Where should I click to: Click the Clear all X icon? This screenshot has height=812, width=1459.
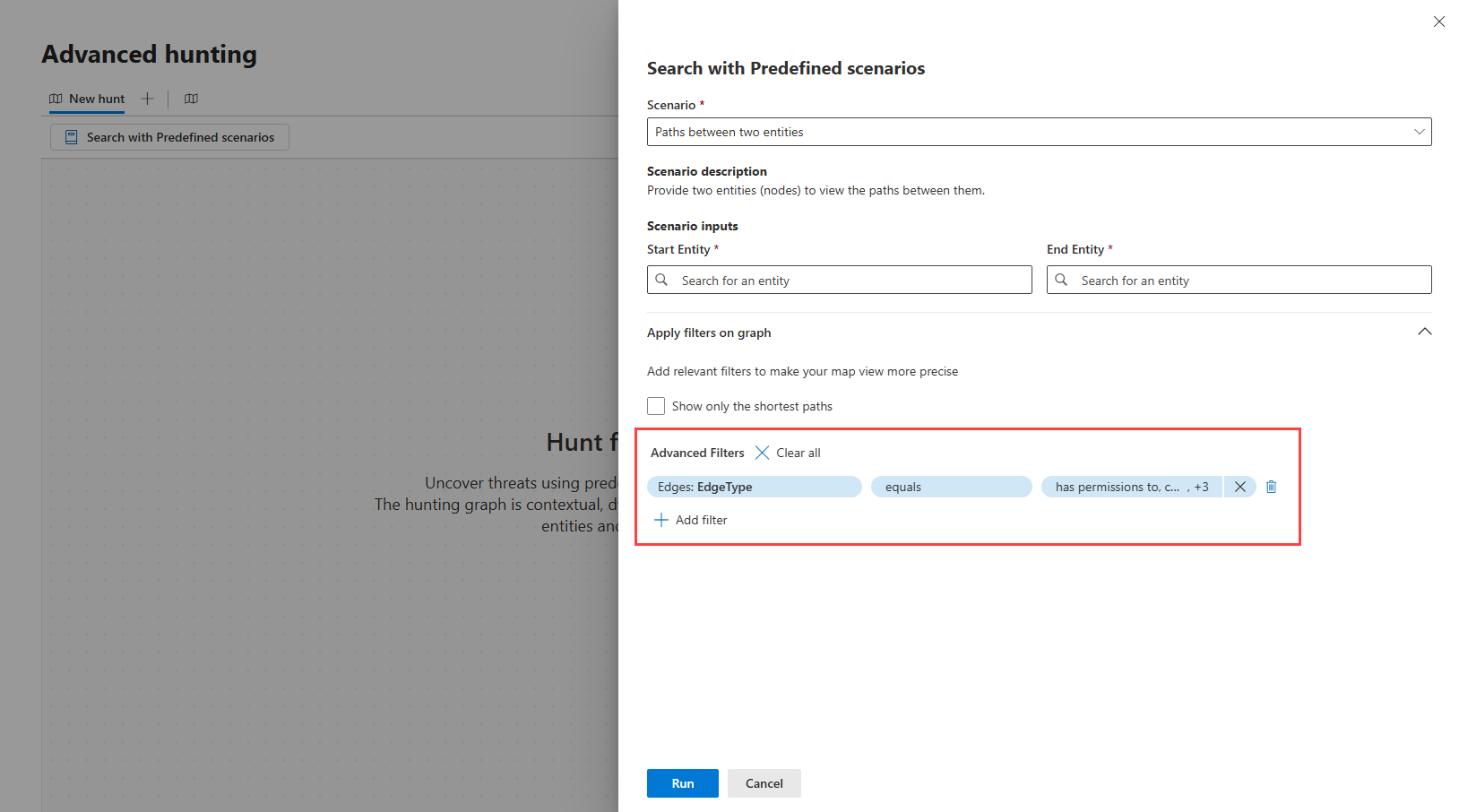[x=762, y=453]
